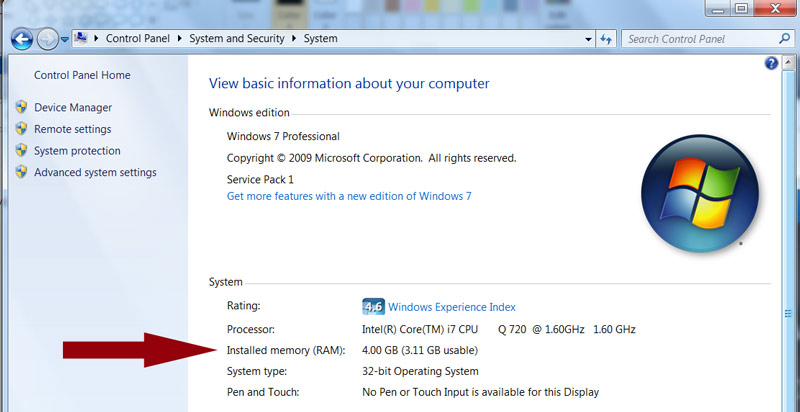Click the shield icon beside Device Manager
Viewport: 800px width, 412px height.
coord(21,107)
